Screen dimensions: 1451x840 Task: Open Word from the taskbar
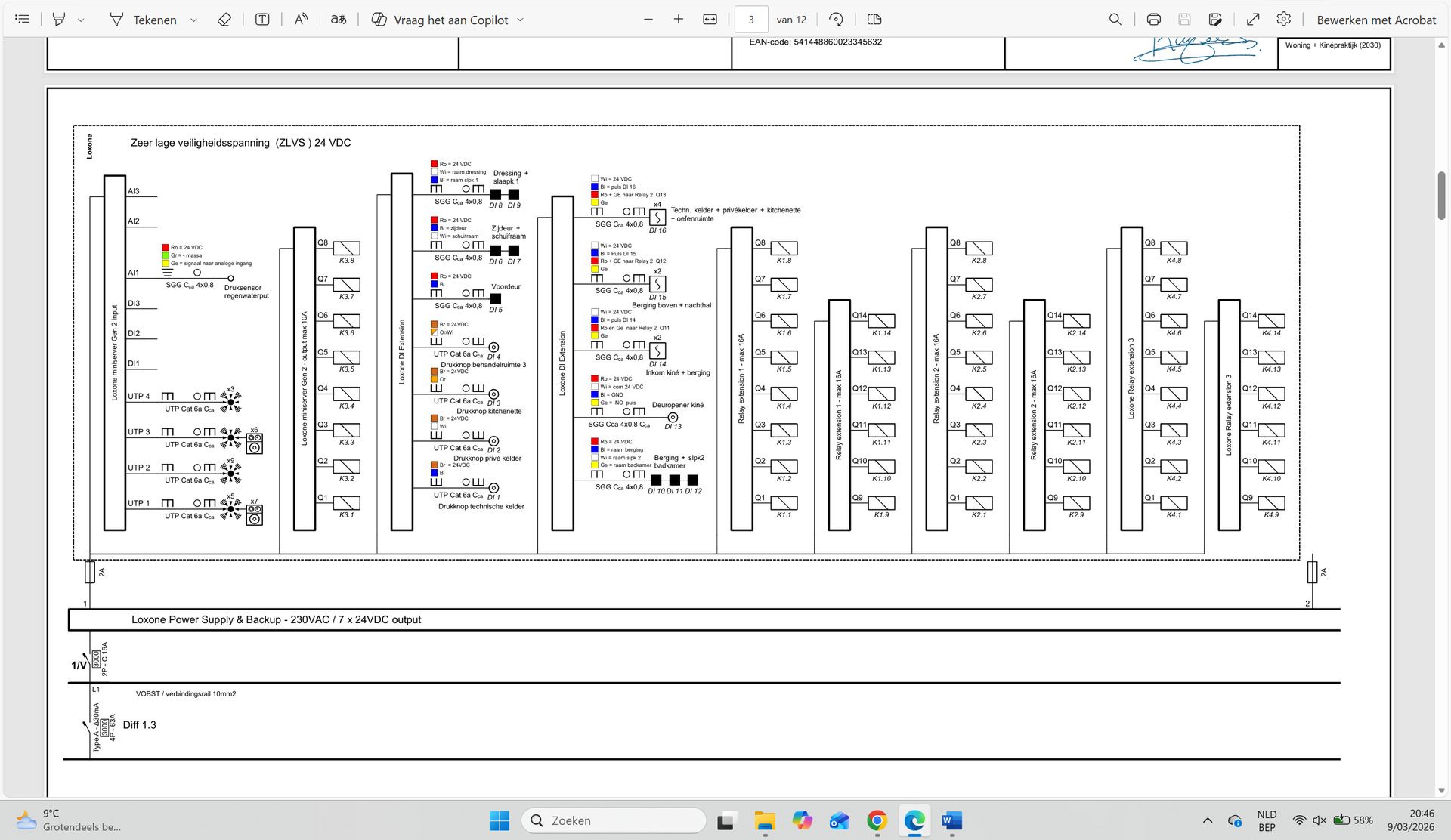coord(951,820)
